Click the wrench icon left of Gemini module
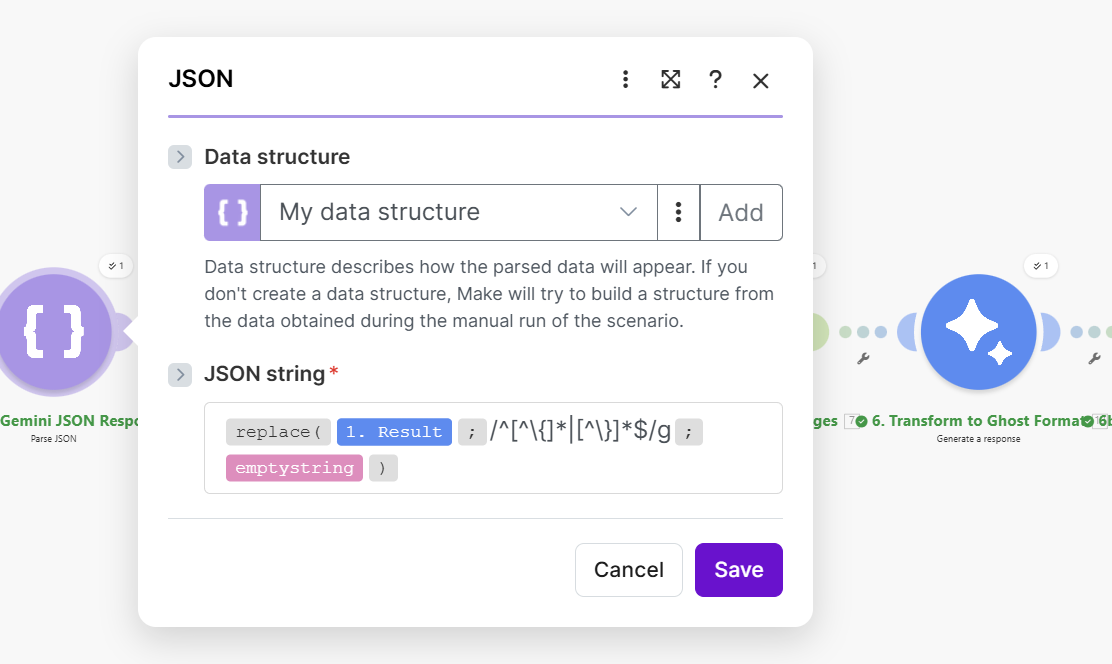The height and width of the screenshot is (664, 1112). pyautogui.click(x=863, y=358)
